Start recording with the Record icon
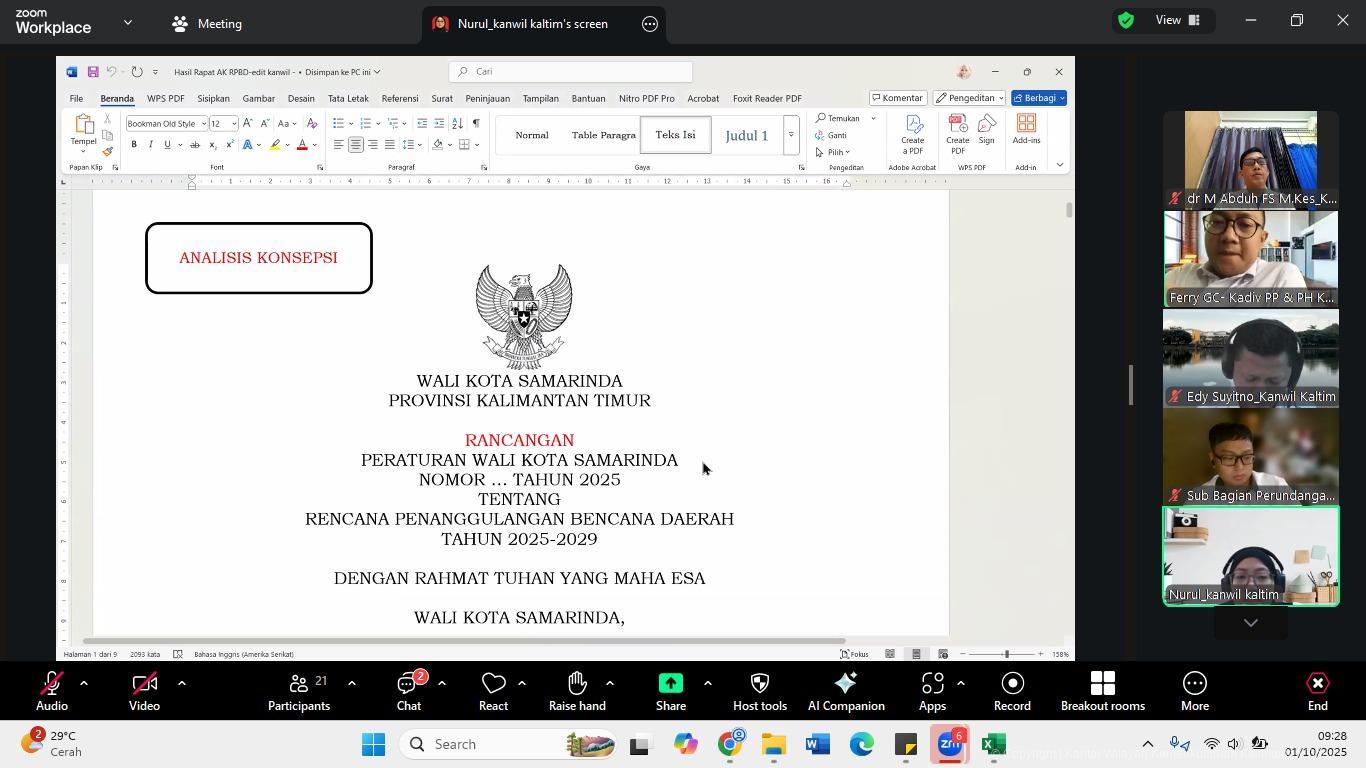 click(1012, 691)
